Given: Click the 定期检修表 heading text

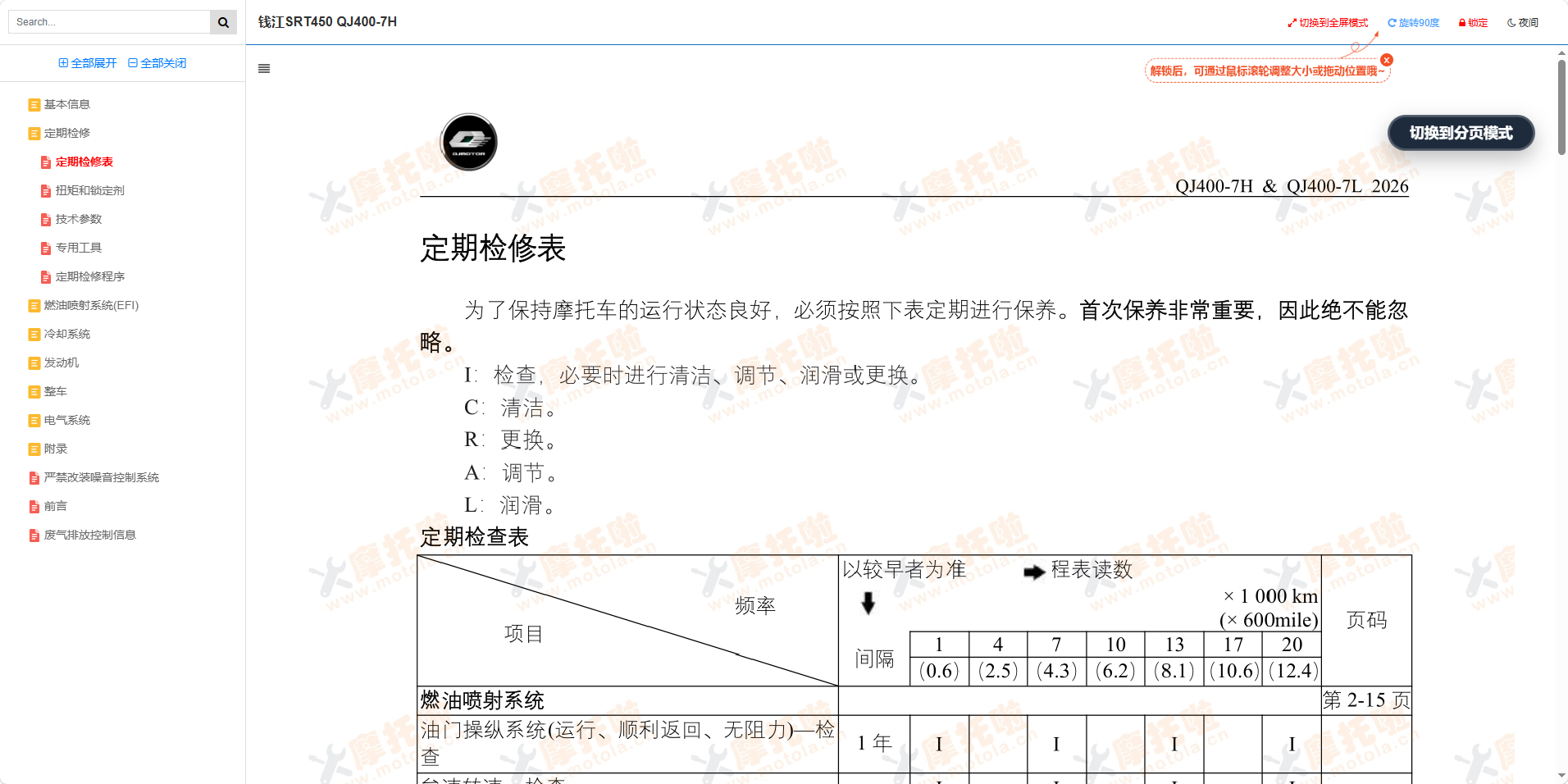Looking at the screenshot, I should [x=493, y=248].
